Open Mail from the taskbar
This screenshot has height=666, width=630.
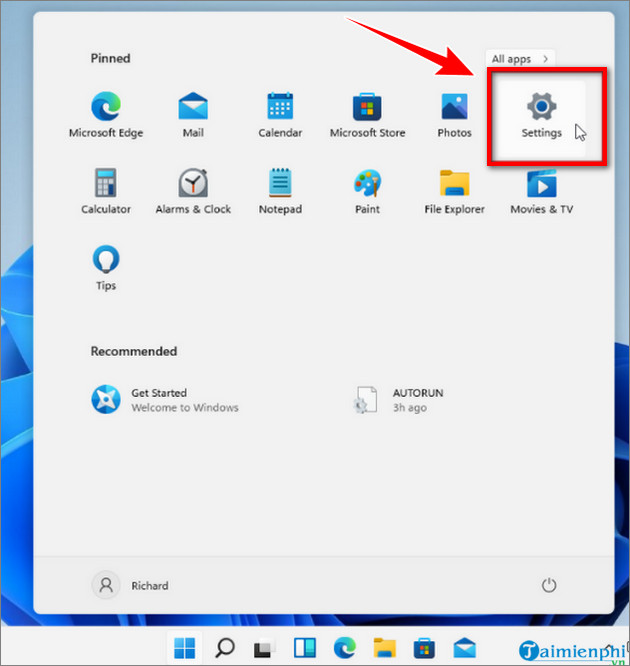coord(464,648)
